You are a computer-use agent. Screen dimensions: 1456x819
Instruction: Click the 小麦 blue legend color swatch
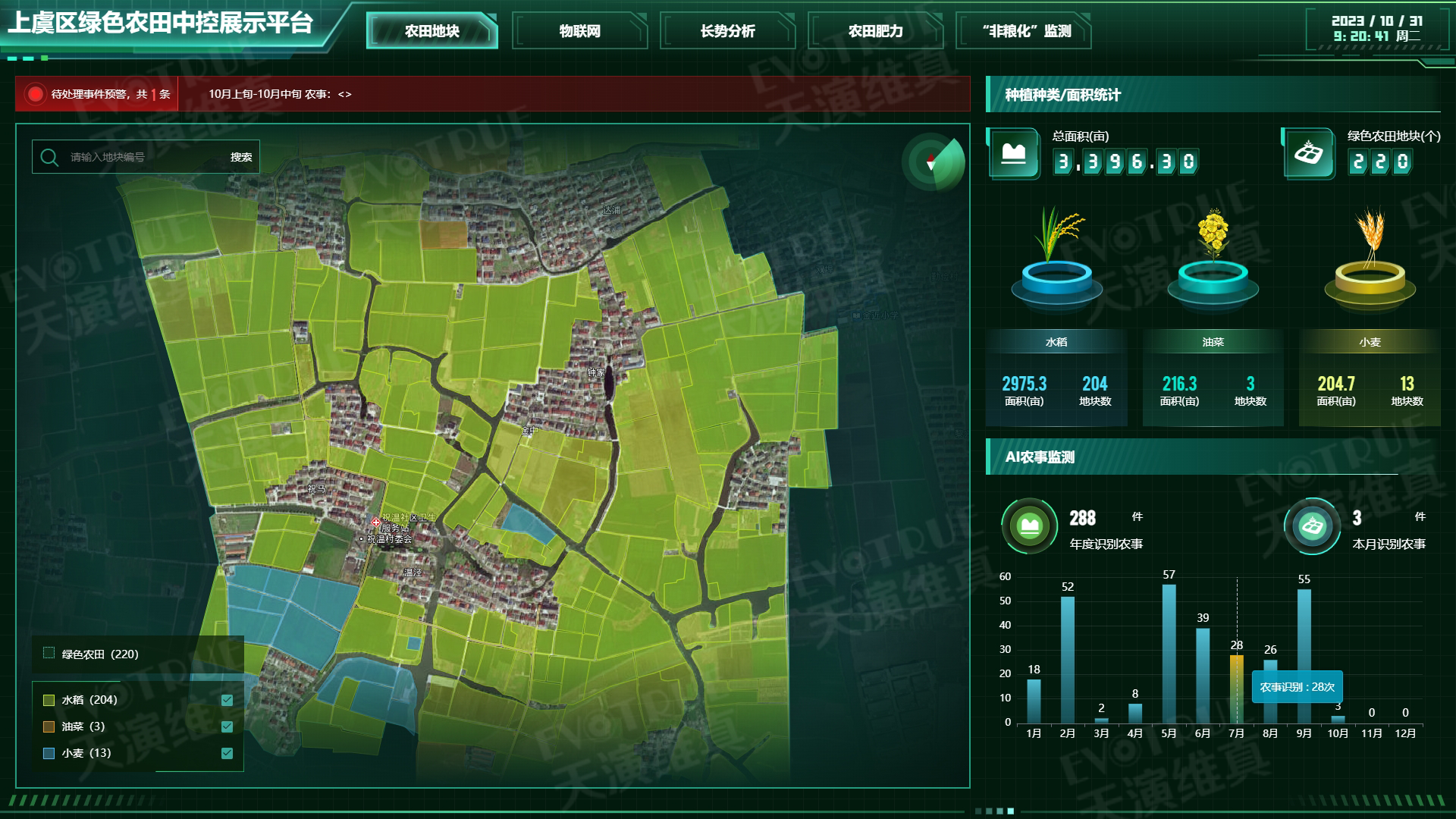click(x=49, y=753)
